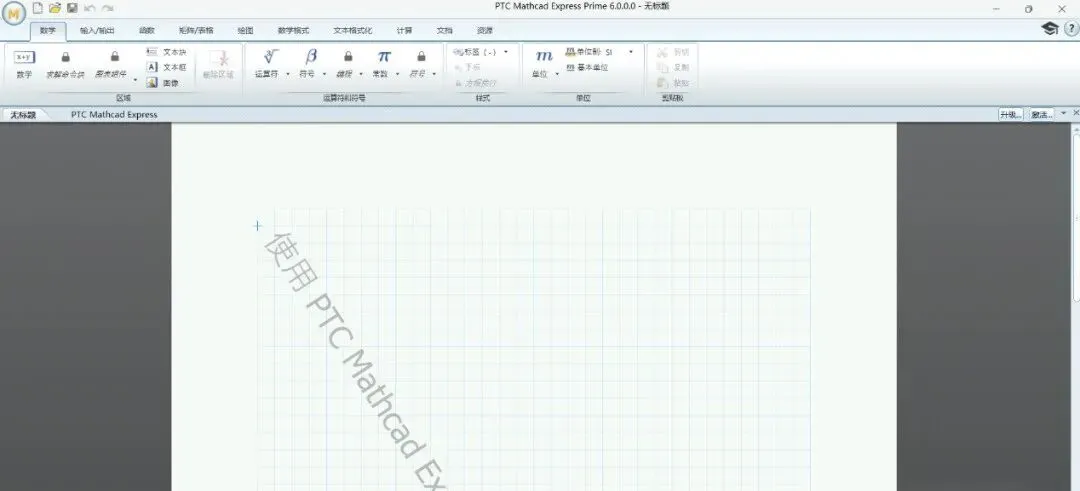Open the π 常数 constants gallery
The height and width of the screenshot is (491, 1080).
click(383, 63)
